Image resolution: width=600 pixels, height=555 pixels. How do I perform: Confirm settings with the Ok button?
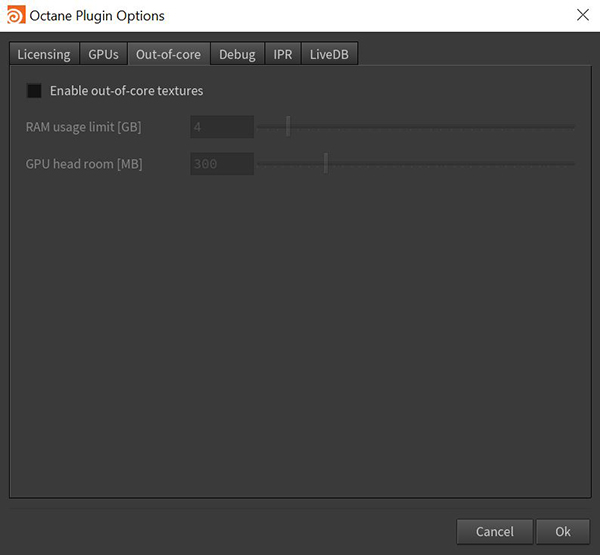562,531
